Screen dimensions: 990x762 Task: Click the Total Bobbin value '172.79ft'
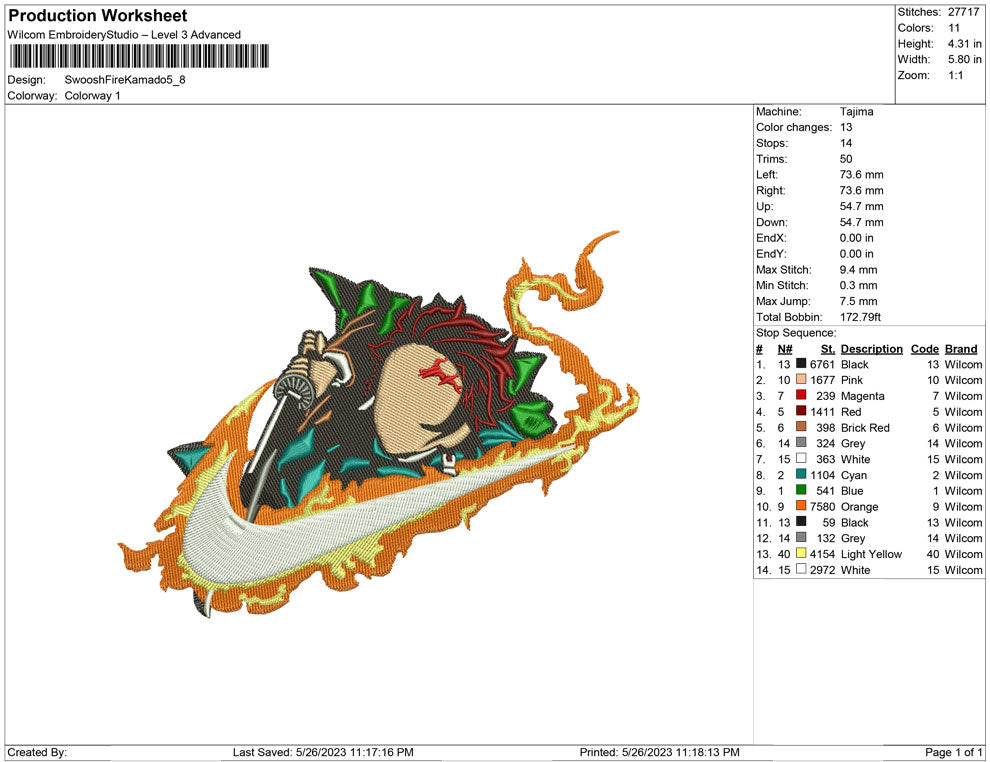[860, 317]
